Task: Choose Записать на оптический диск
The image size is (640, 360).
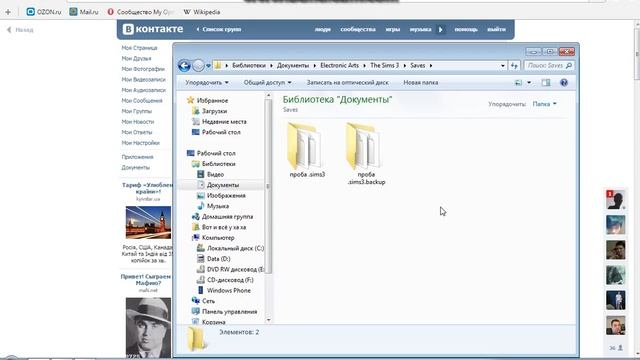Action: 347,82
